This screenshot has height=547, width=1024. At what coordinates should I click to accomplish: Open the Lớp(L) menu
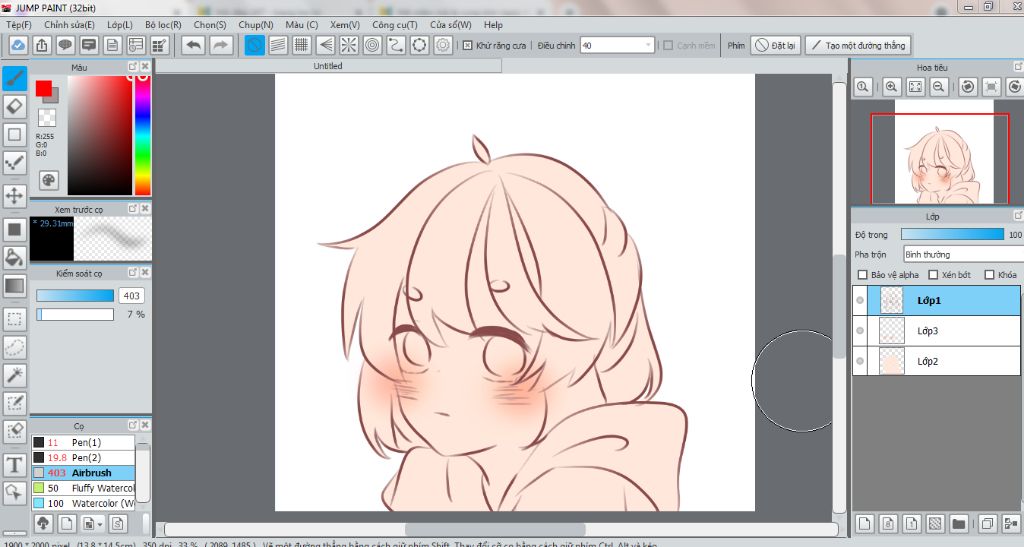tap(120, 25)
